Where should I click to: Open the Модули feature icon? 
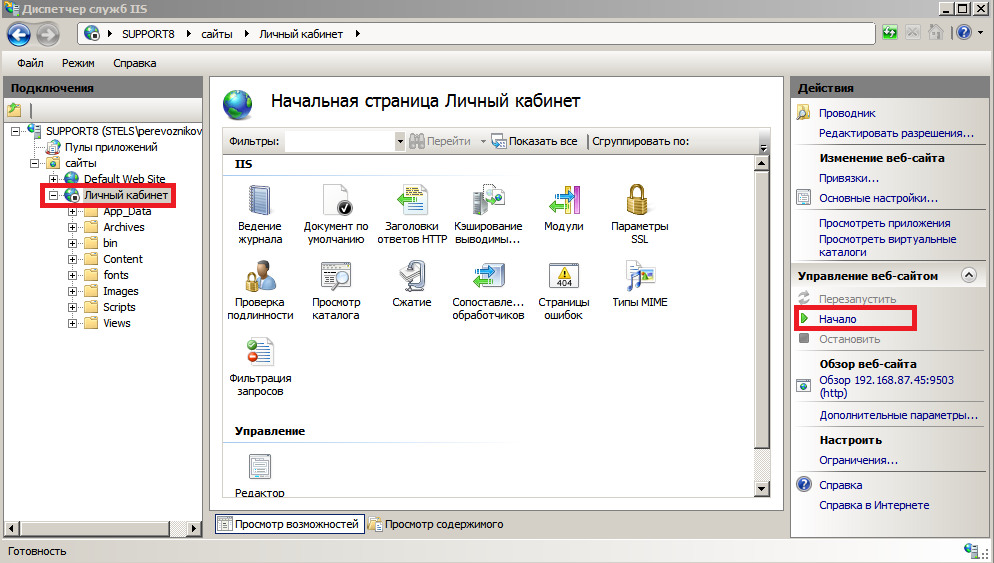pyautogui.click(x=564, y=209)
